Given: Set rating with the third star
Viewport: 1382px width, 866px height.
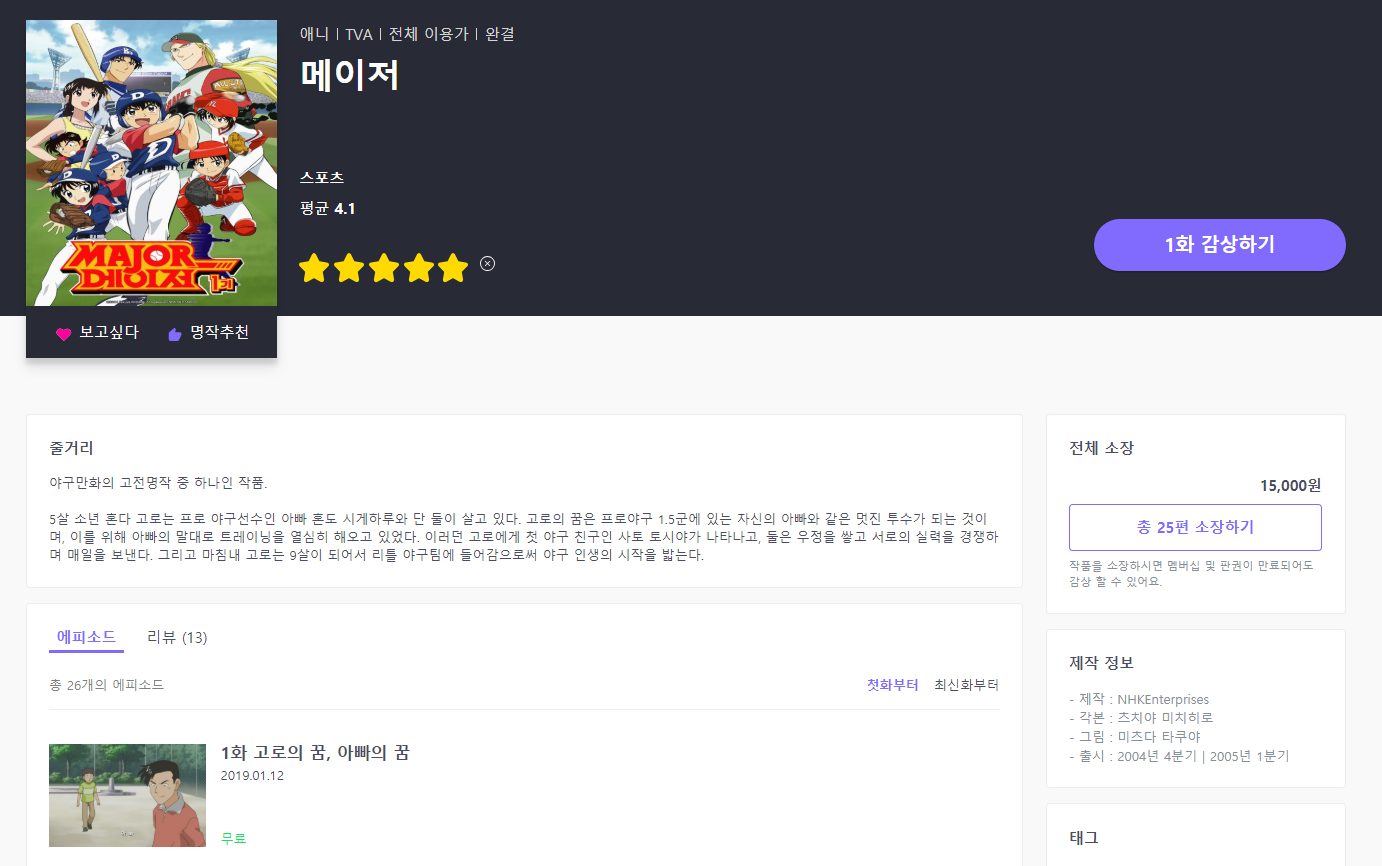Looking at the screenshot, I should (x=384, y=268).
